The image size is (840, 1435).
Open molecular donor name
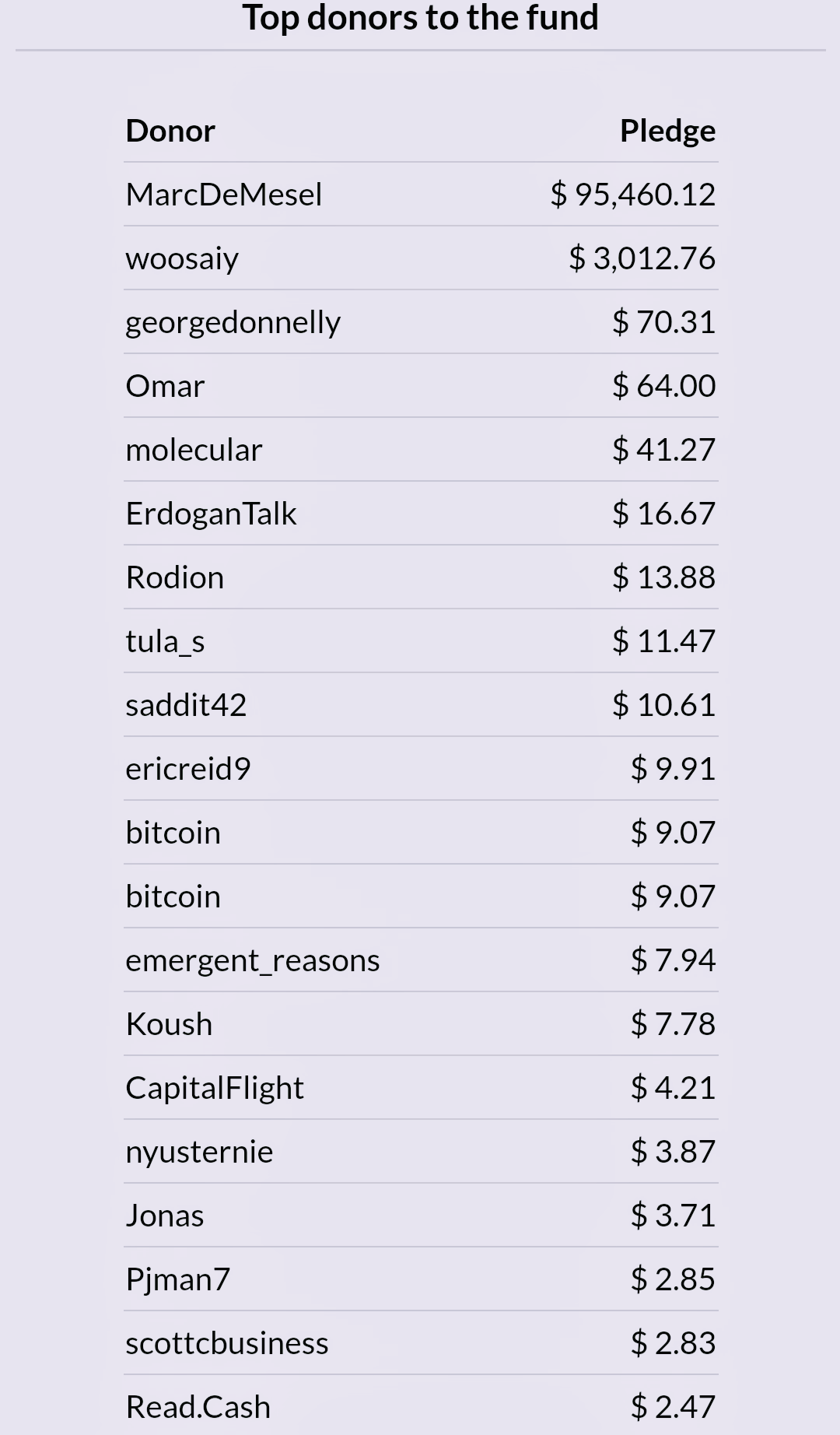click(x=194, y=450)
